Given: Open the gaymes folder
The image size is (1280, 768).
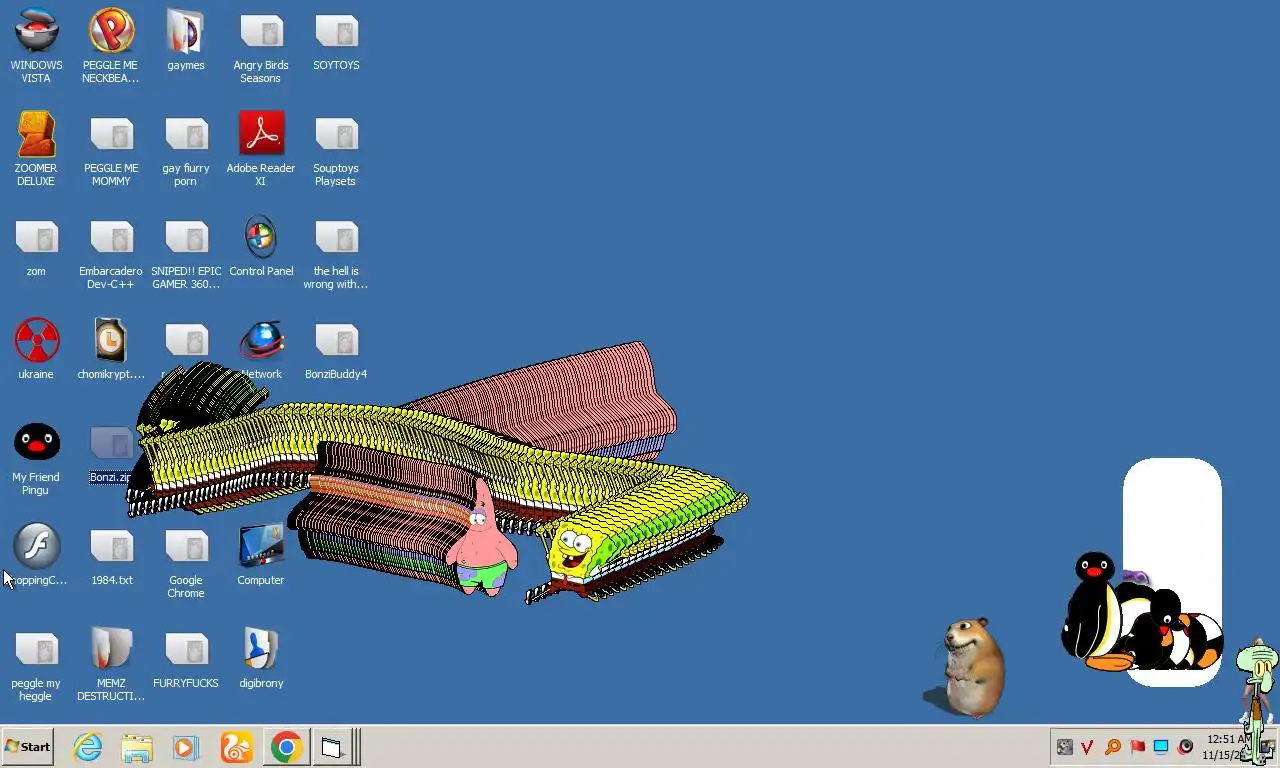Looking at the screenshot, I should tap(186, 40).
